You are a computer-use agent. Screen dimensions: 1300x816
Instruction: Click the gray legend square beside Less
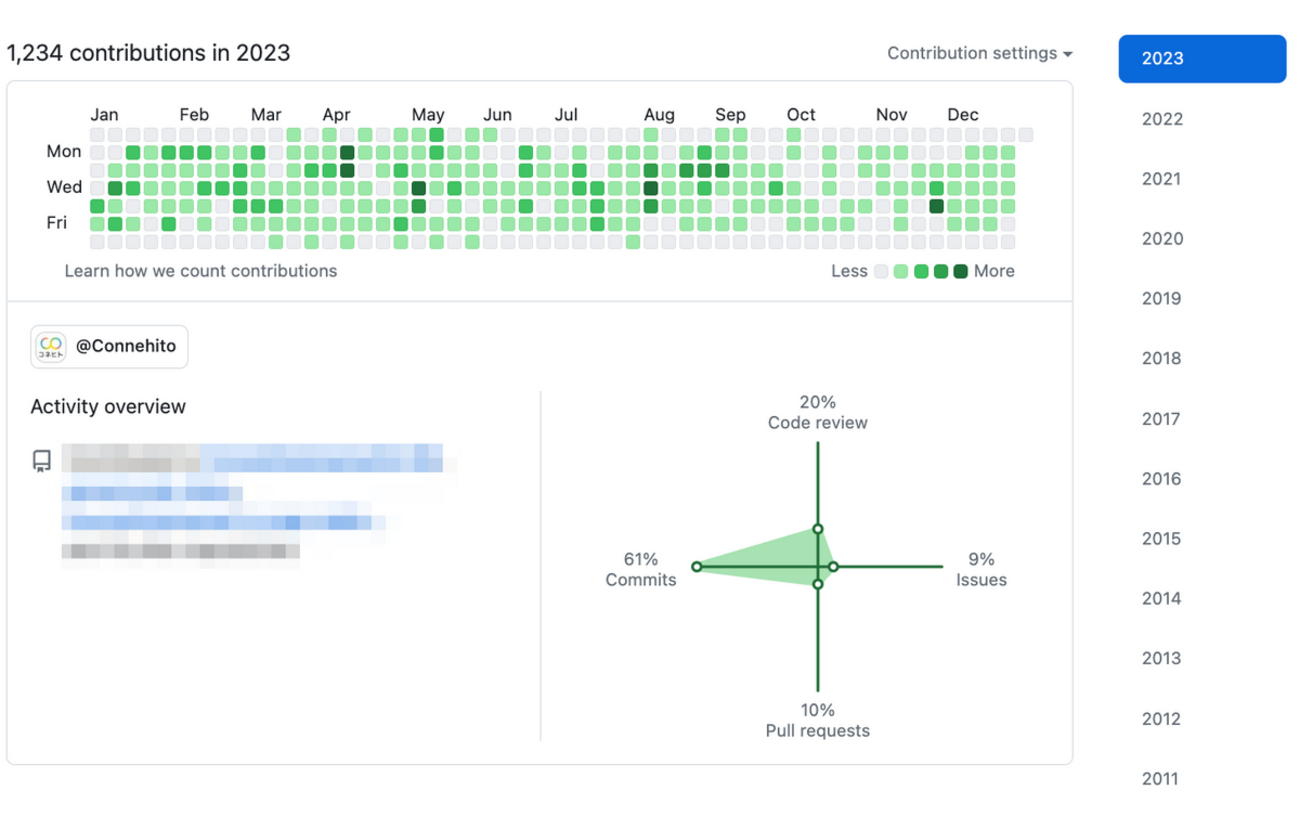[x=881, y=271]
